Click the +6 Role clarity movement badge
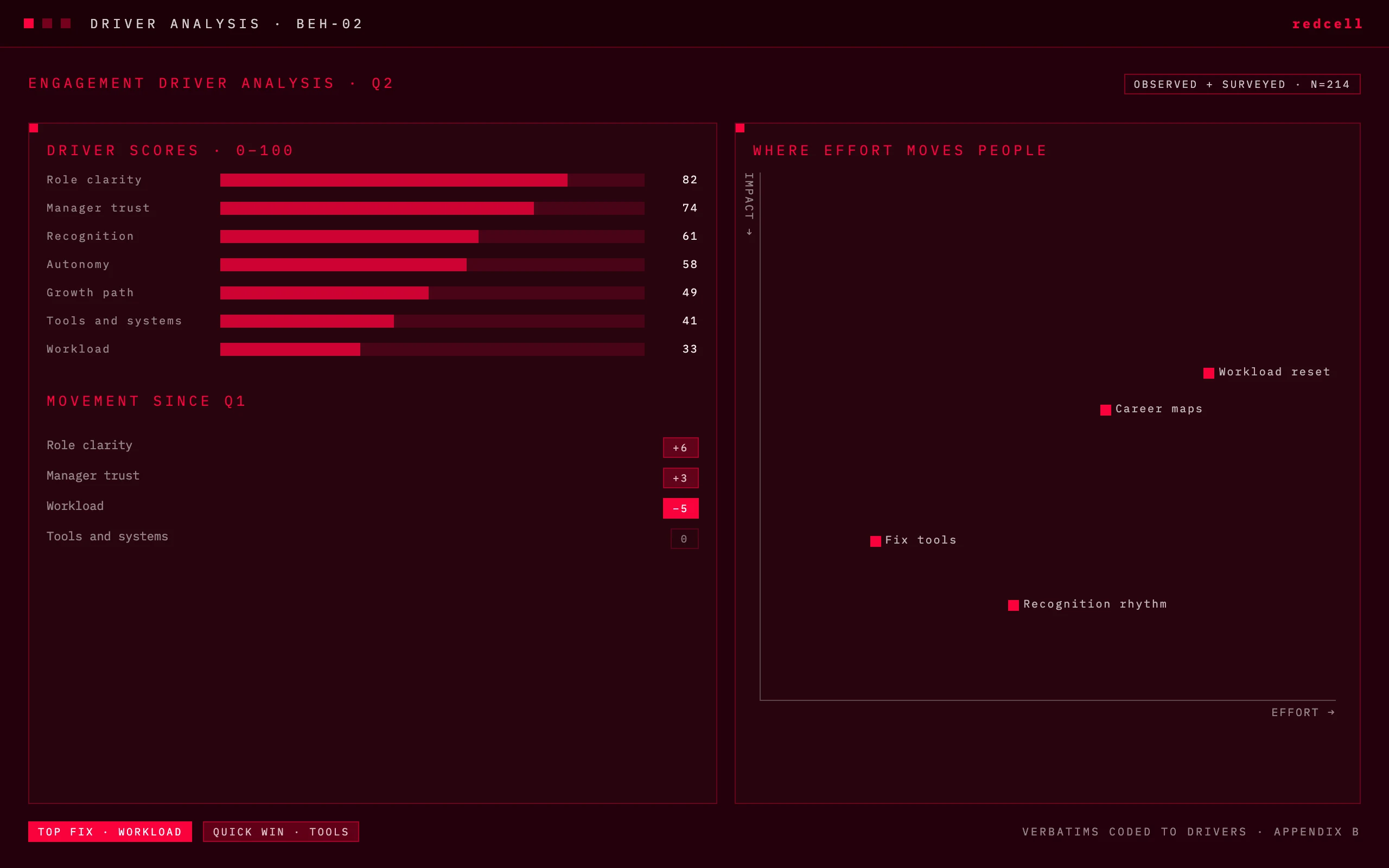This screenshot has width=1389, height=868. pyautogui.click(x=681, y=448)
